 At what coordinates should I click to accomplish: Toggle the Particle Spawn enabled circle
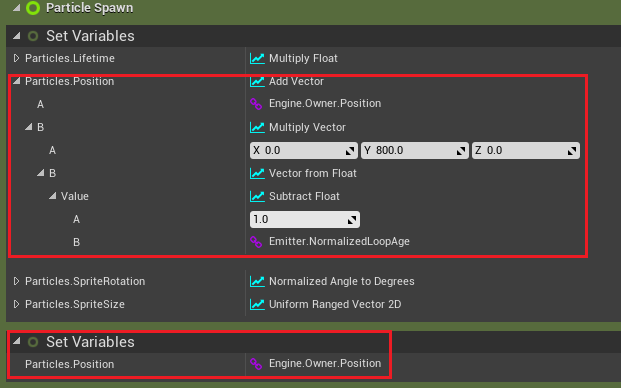pyautogui.click(x=33, y=8)
